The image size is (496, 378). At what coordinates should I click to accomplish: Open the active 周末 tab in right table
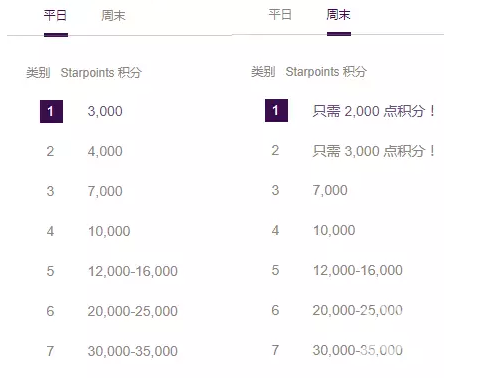click(x=338, y=15)
